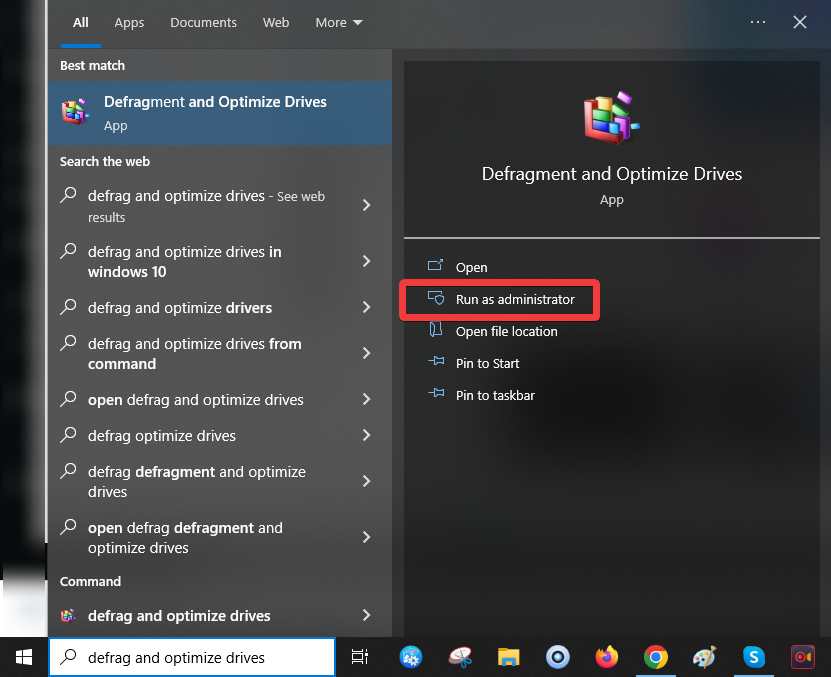Image resolution: width=831 pixels, height=677 pixels.
Task: Click the Open action icon
Action: pos(436,264)
